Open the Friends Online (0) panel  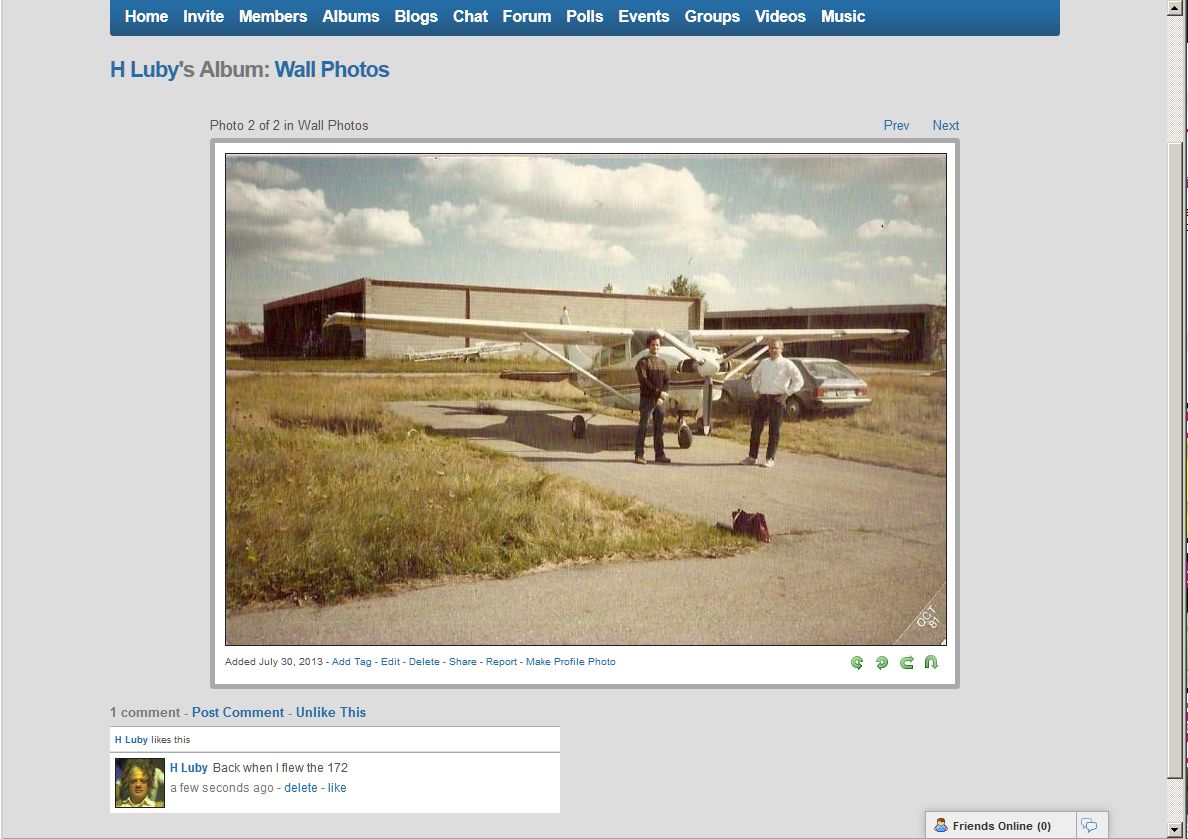click(1000, 825)
